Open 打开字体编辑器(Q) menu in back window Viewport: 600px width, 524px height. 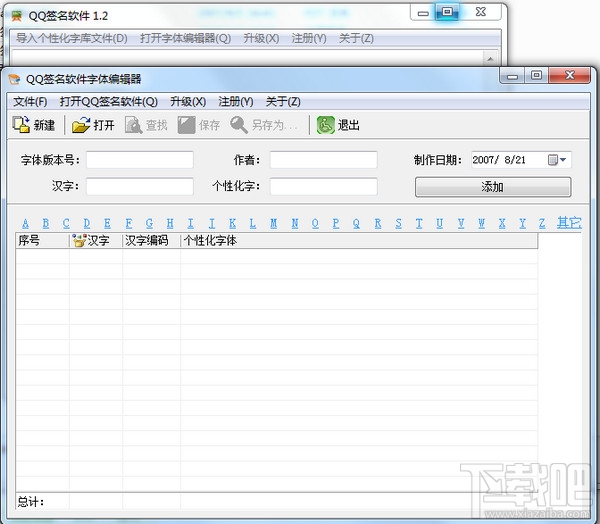[x=185, y=38]
